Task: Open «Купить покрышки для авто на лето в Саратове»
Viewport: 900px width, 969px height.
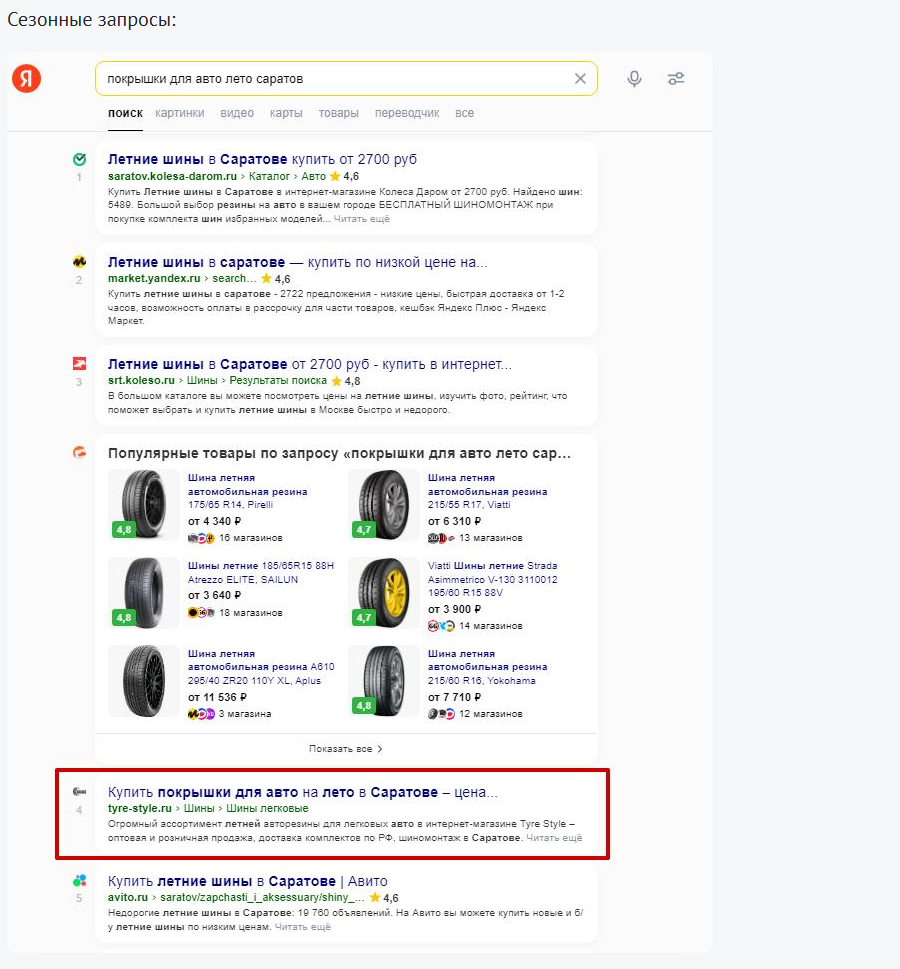Action: (302, 792)
